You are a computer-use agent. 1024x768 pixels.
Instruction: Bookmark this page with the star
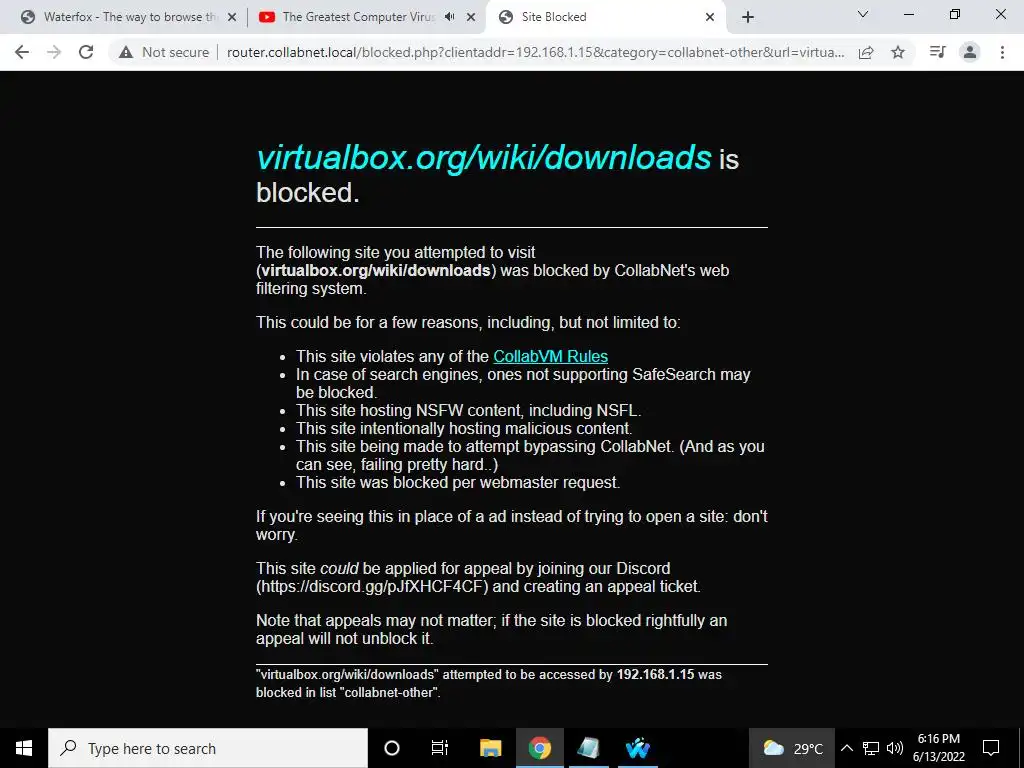point(898,52)
